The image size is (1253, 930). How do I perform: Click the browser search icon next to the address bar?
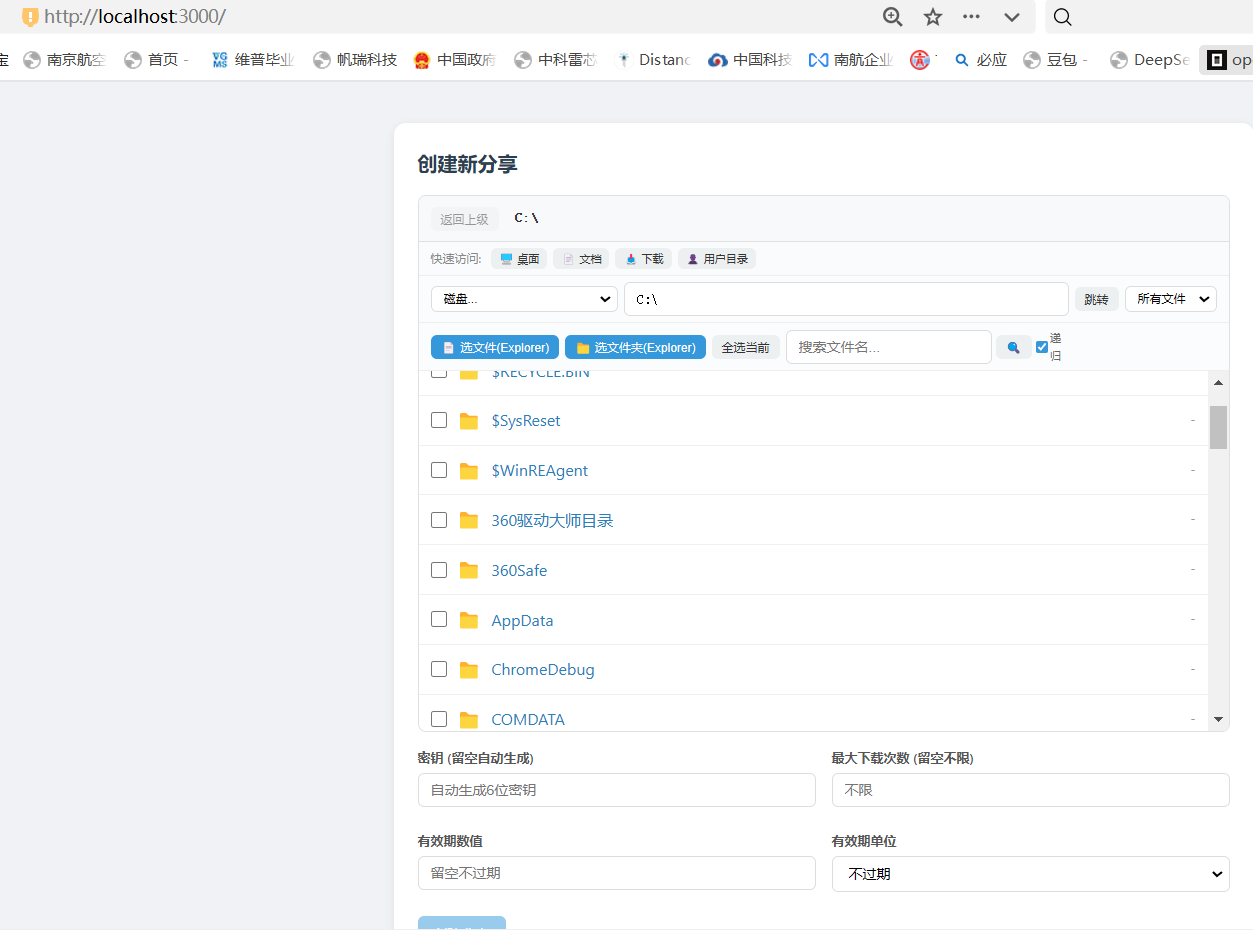pos(1063,17)
